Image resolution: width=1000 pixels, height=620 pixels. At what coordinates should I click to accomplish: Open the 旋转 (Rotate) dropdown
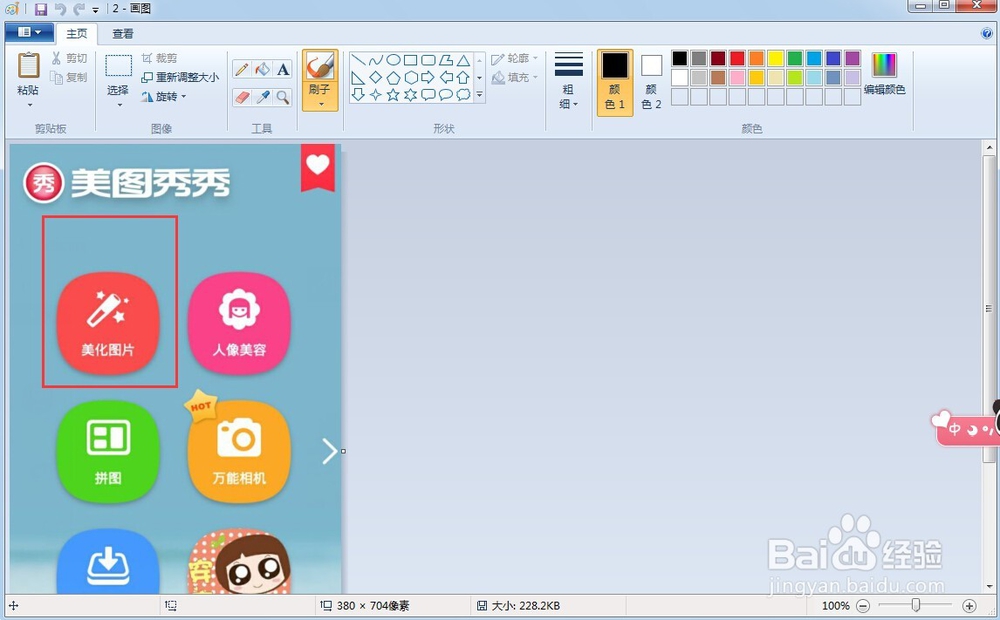(x=164, y=96)
